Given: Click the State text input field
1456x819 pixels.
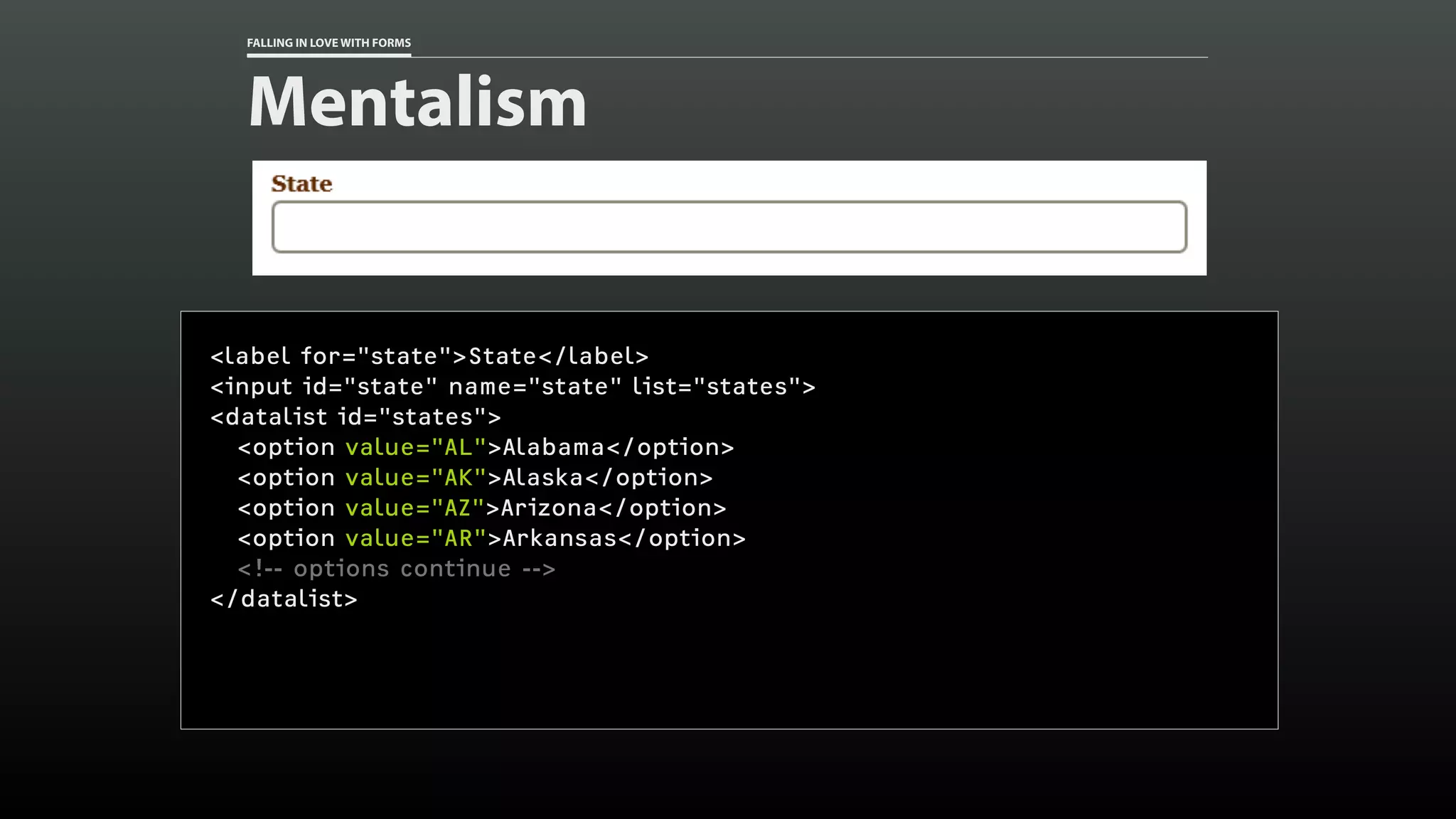Looking at the screenshot, I should (x=729, y=227).
